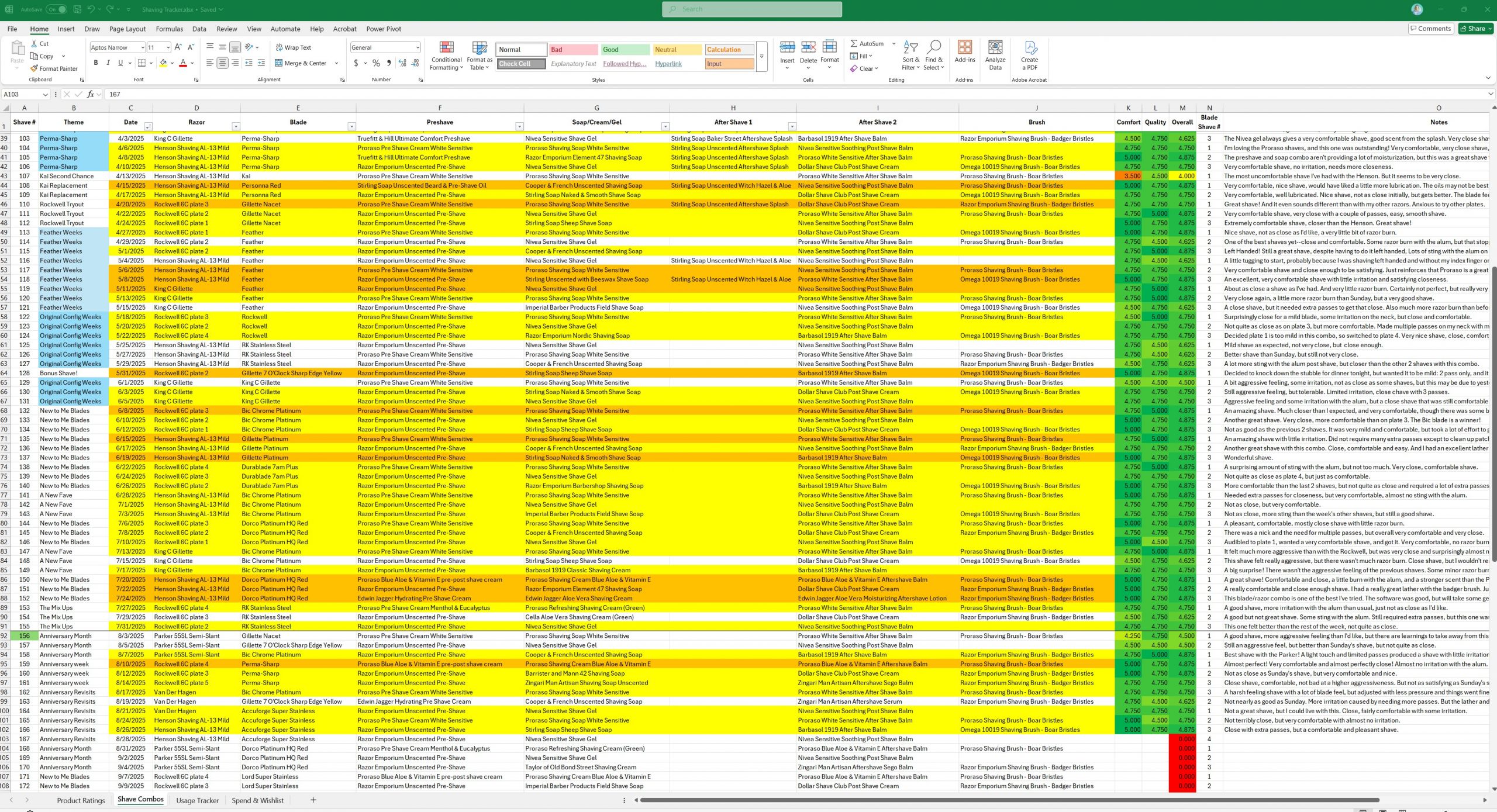Open the Comments button
This screenshot has height=812, width=1497.
pyautogui.click(x=1430, y=29)
